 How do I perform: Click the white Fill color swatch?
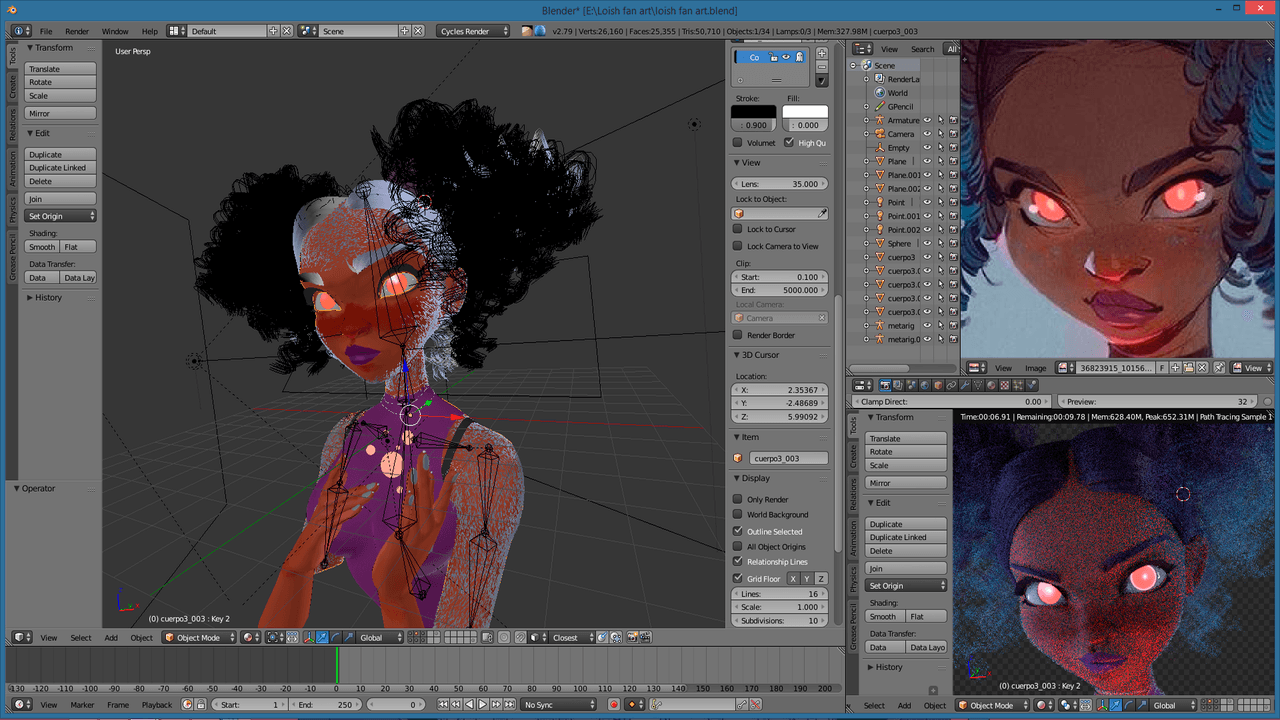[805, 111]
